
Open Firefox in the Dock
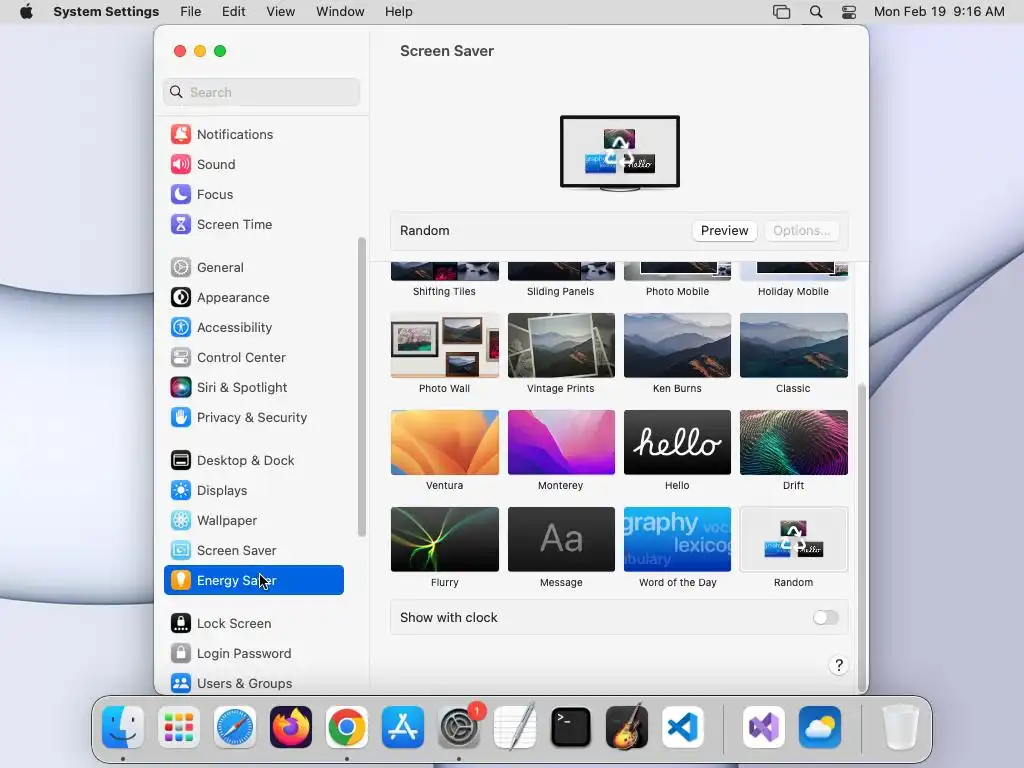coord(291,728)
